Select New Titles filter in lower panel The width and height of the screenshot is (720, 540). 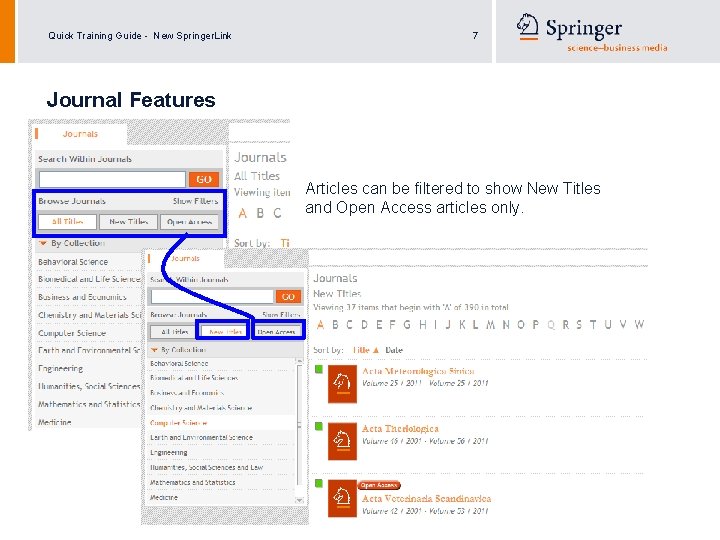click(225, 332)
